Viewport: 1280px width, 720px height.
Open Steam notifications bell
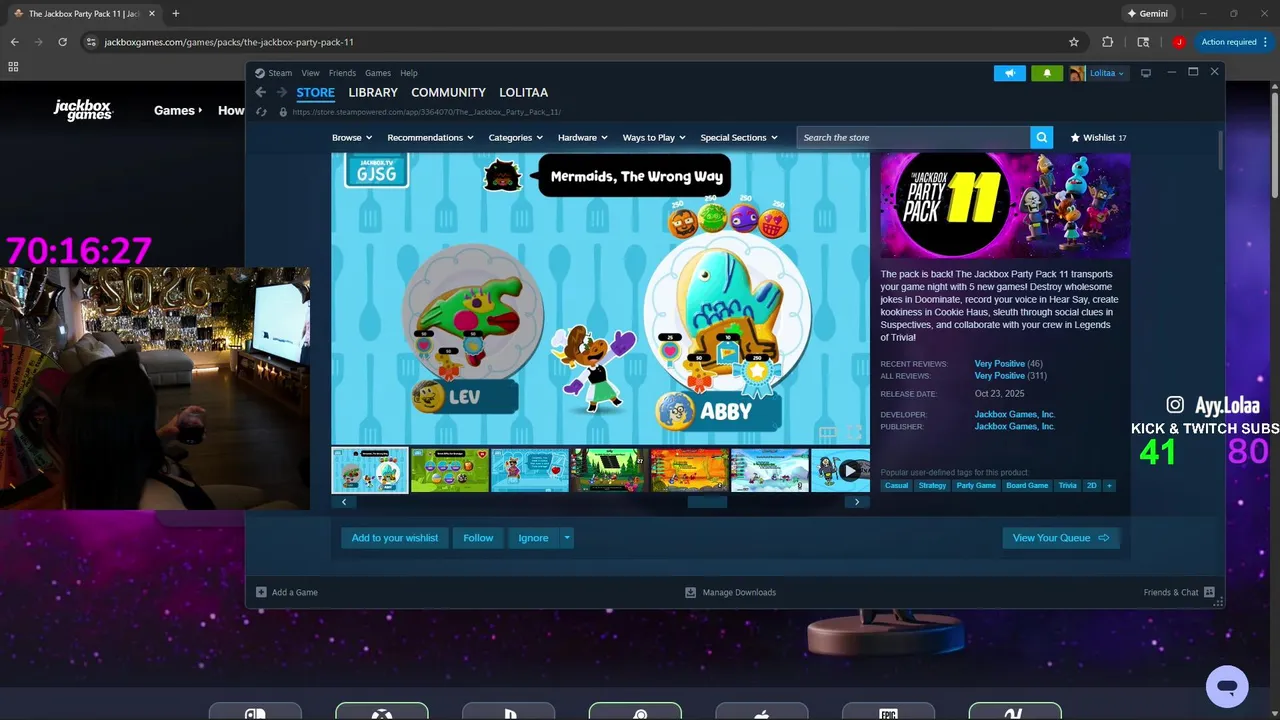pos(1047,73)
